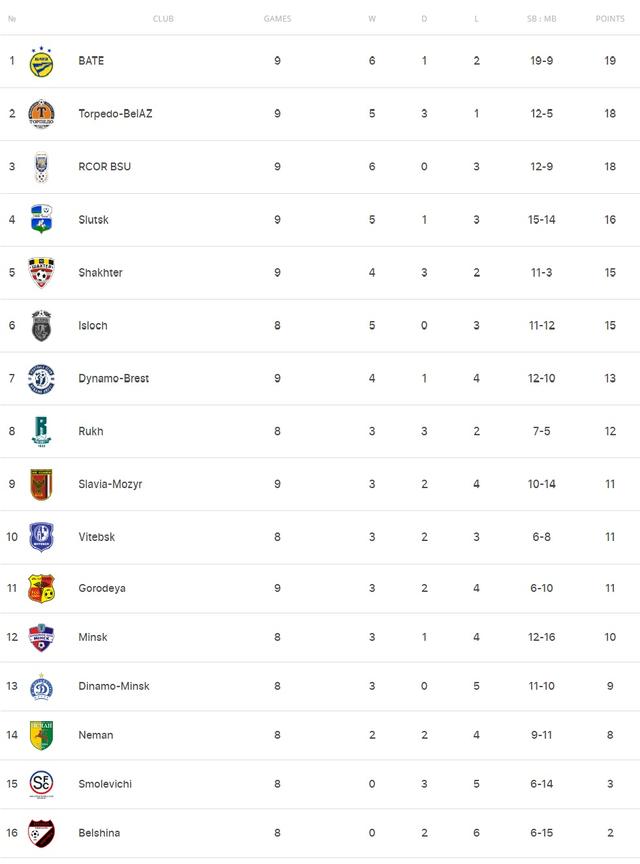
Task: Click the Vitebsk blue shield logo
Action: point(41,537)
